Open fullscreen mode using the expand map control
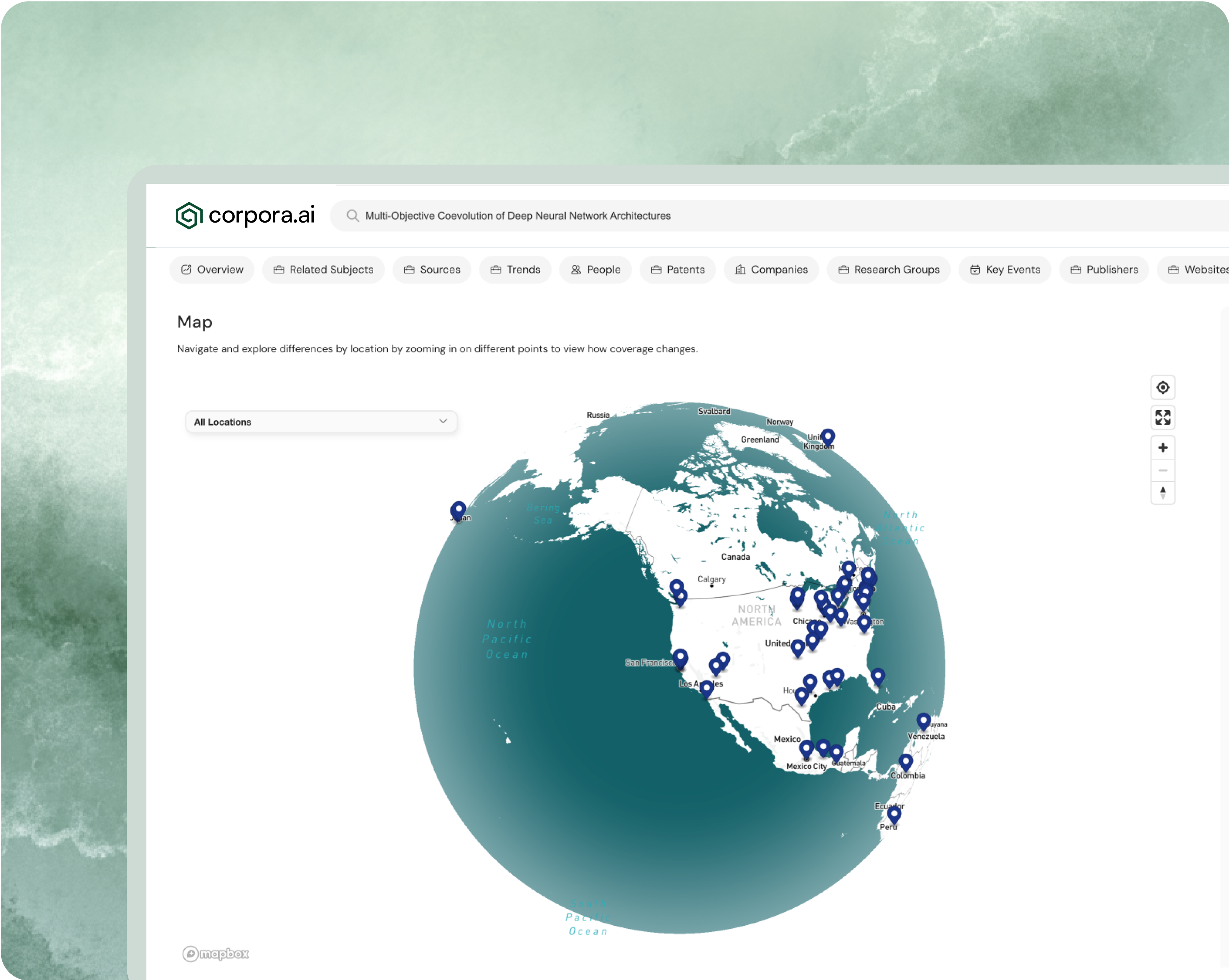 click(x=1163, y=418)
